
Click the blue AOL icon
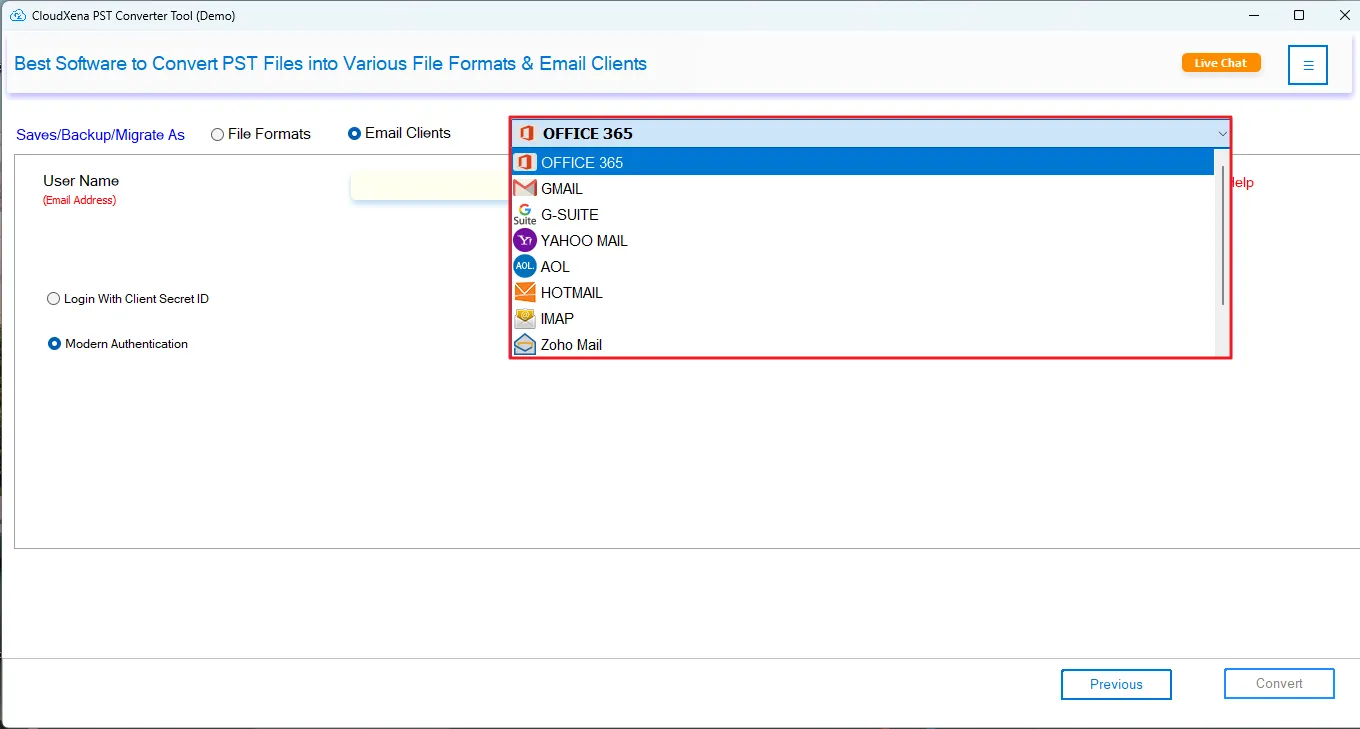click(525, 266)
